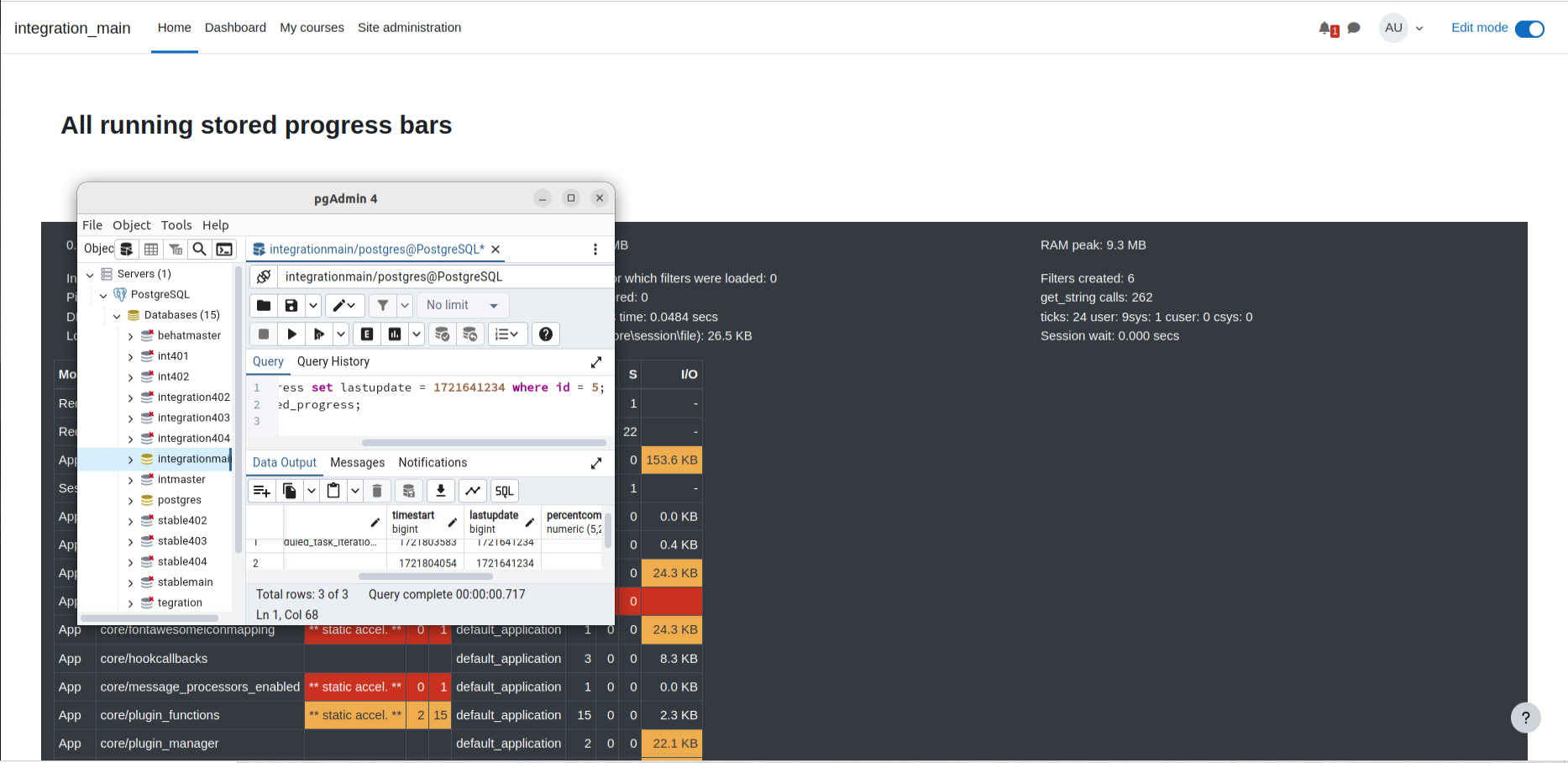
Task: Click the Explain (E) icon
Action: coord(367,334)
